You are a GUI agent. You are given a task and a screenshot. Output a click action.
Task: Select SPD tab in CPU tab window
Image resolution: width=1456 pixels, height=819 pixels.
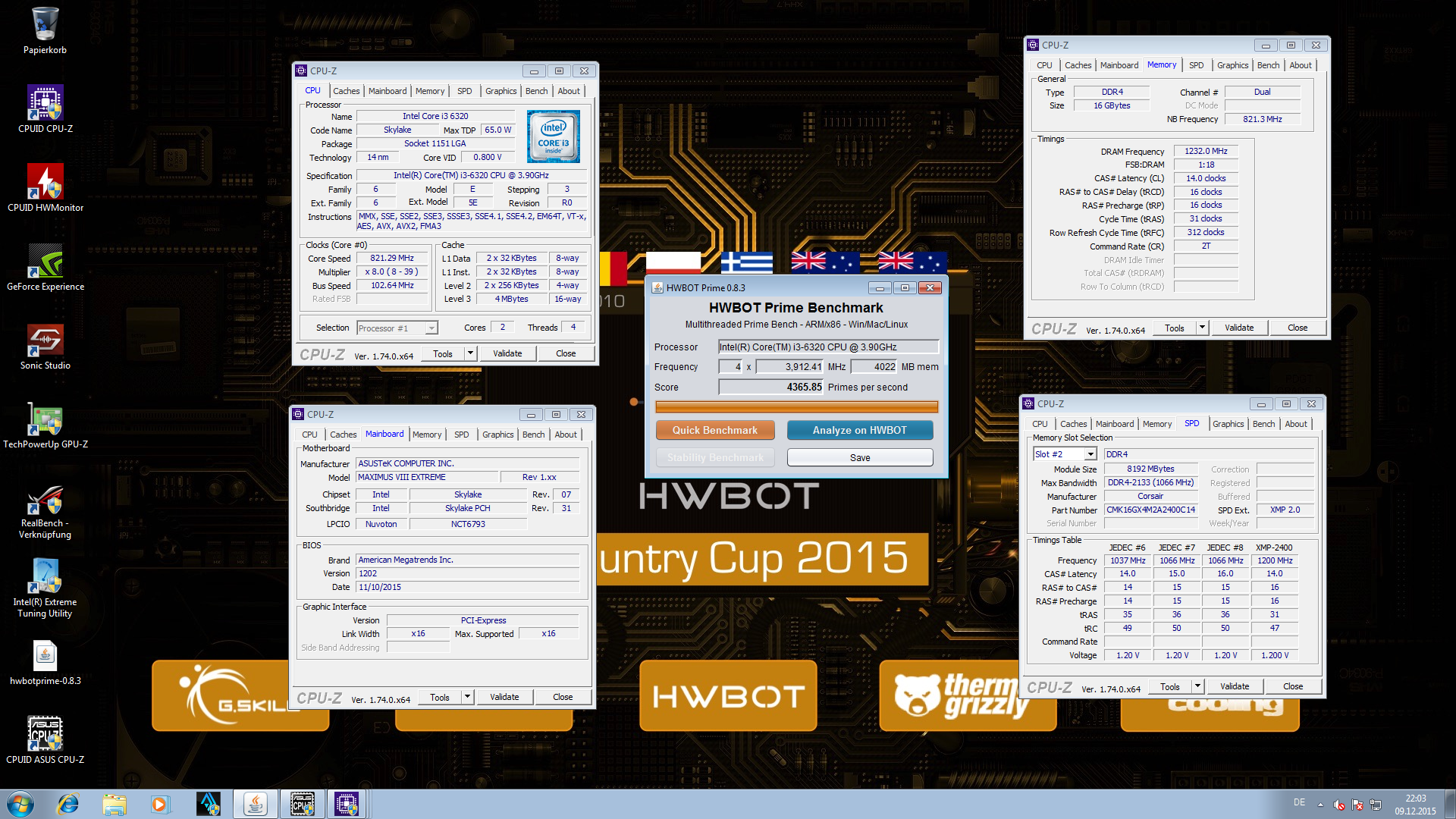465,91
